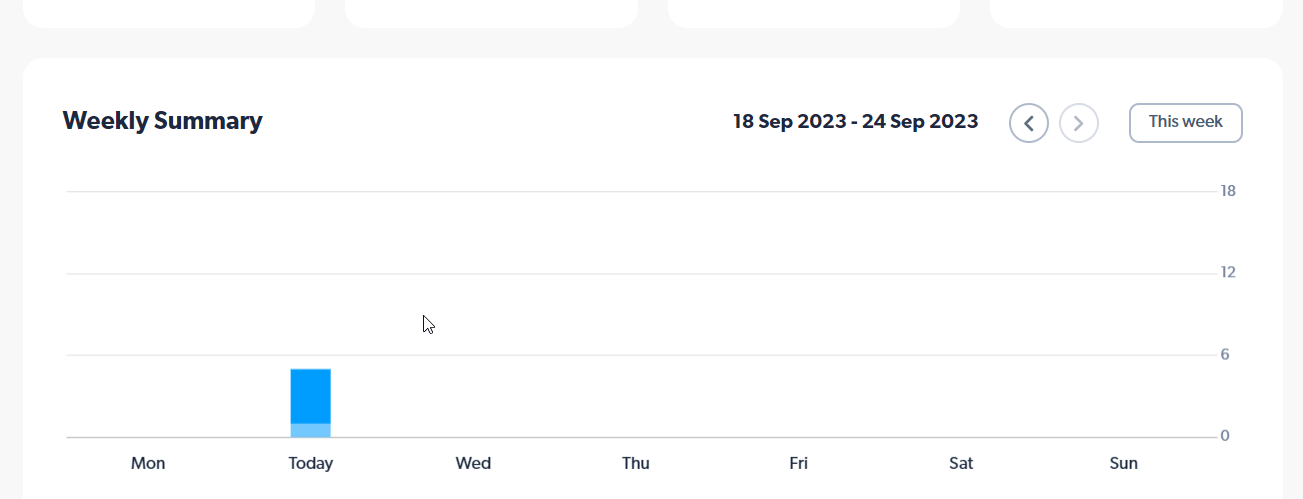Click the Today label under the bar
Screen dimensions: 1303x499
point(311,464)
